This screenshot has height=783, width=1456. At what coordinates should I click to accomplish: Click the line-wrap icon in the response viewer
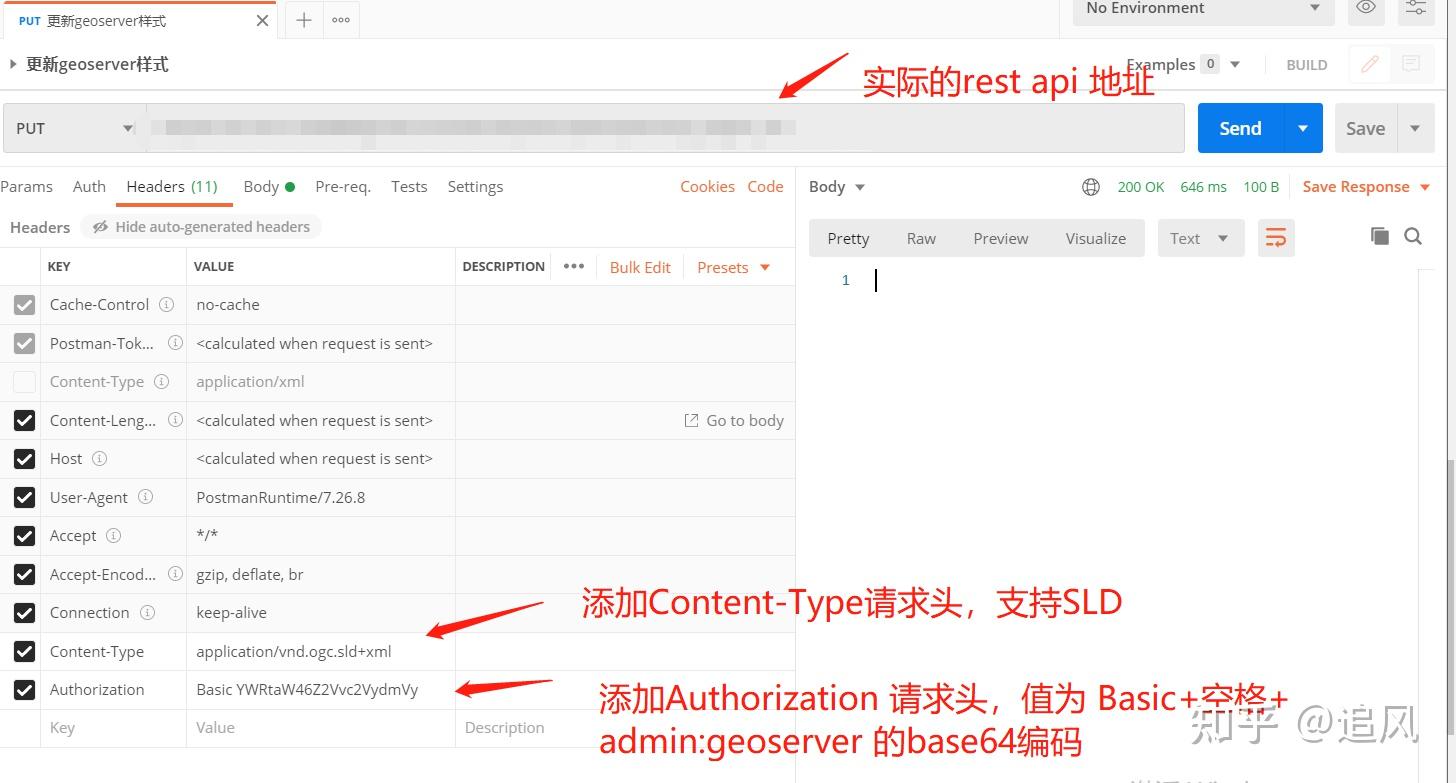1276,237
